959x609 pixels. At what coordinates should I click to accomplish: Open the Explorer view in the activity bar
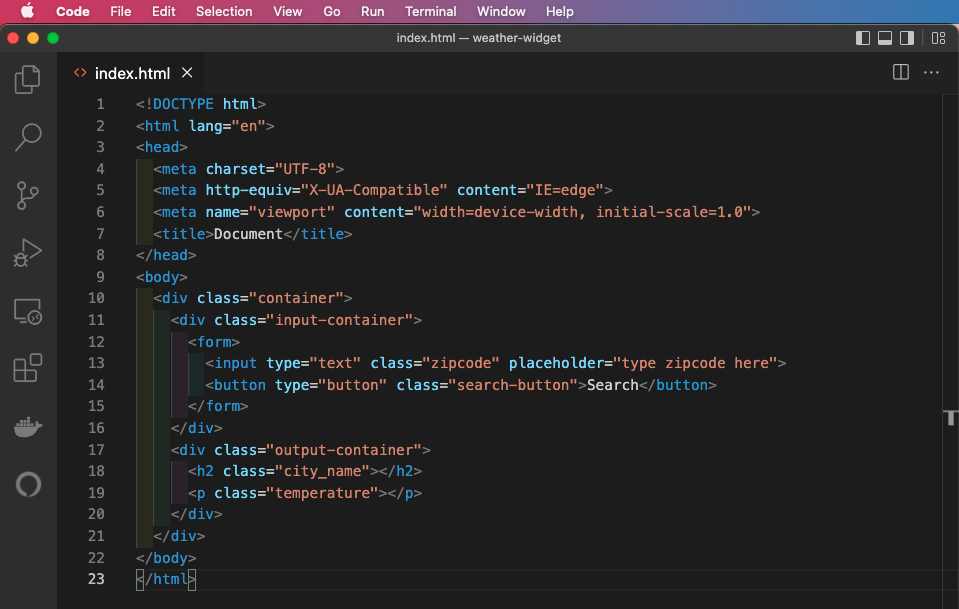27,79
